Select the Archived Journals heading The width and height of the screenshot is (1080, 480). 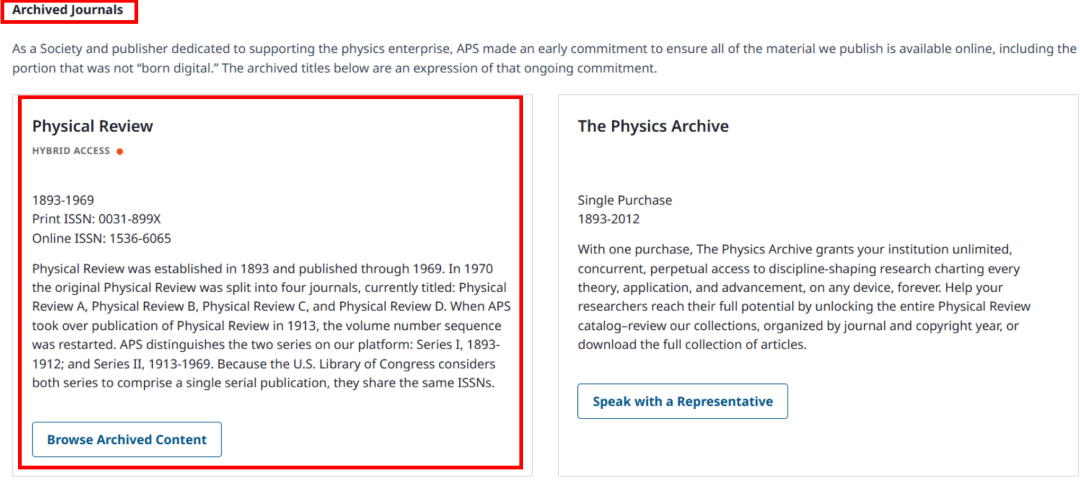(68, 10)
